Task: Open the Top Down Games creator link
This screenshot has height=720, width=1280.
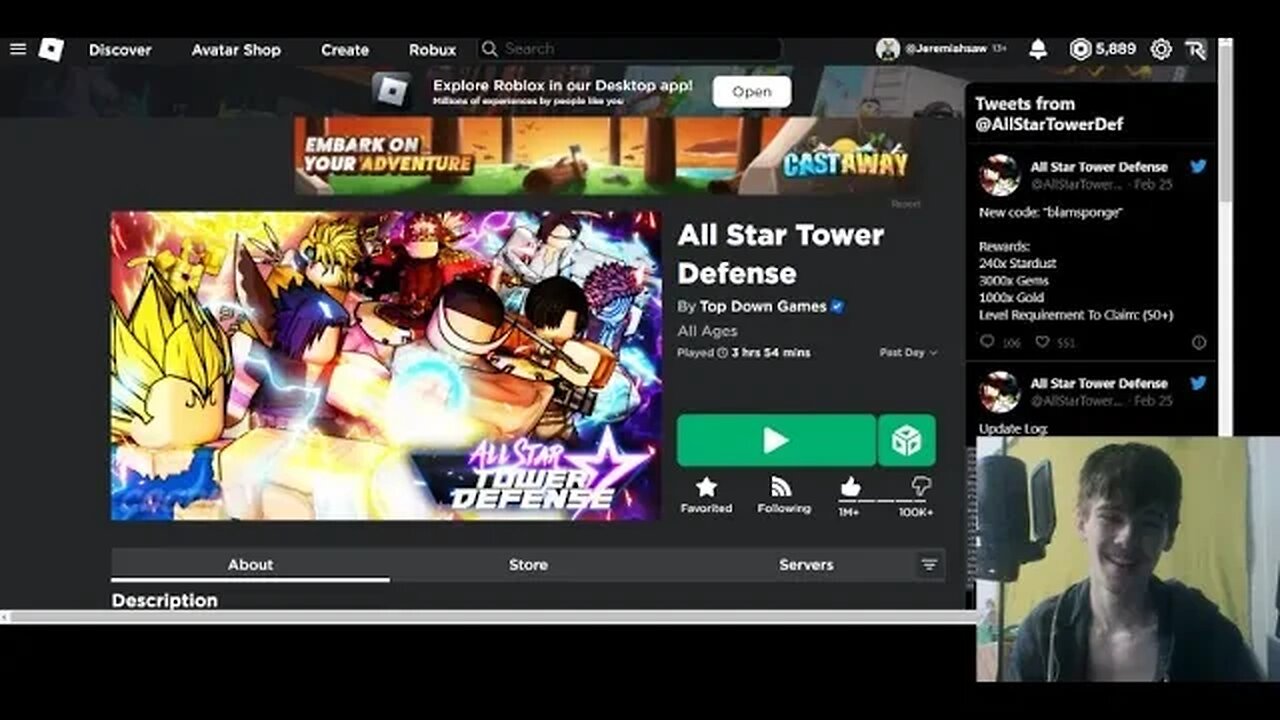Action: coord(763,307)
